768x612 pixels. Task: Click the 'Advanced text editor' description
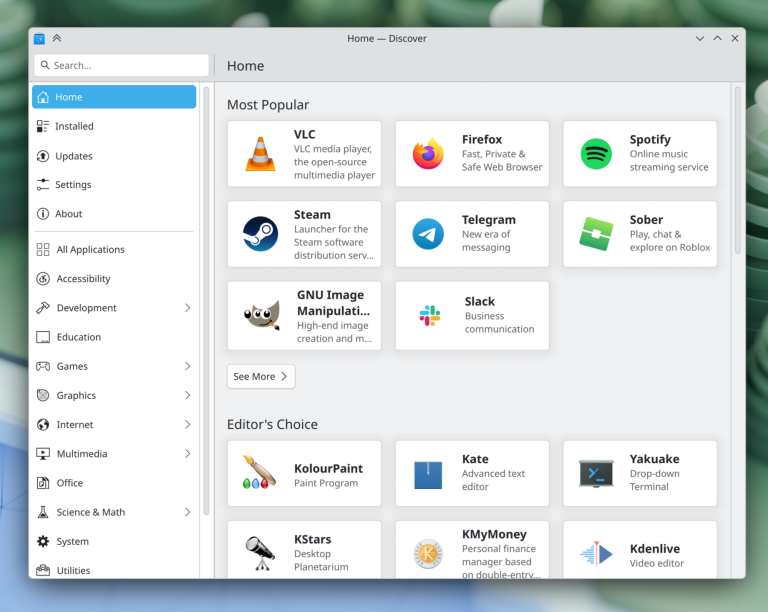493,480
